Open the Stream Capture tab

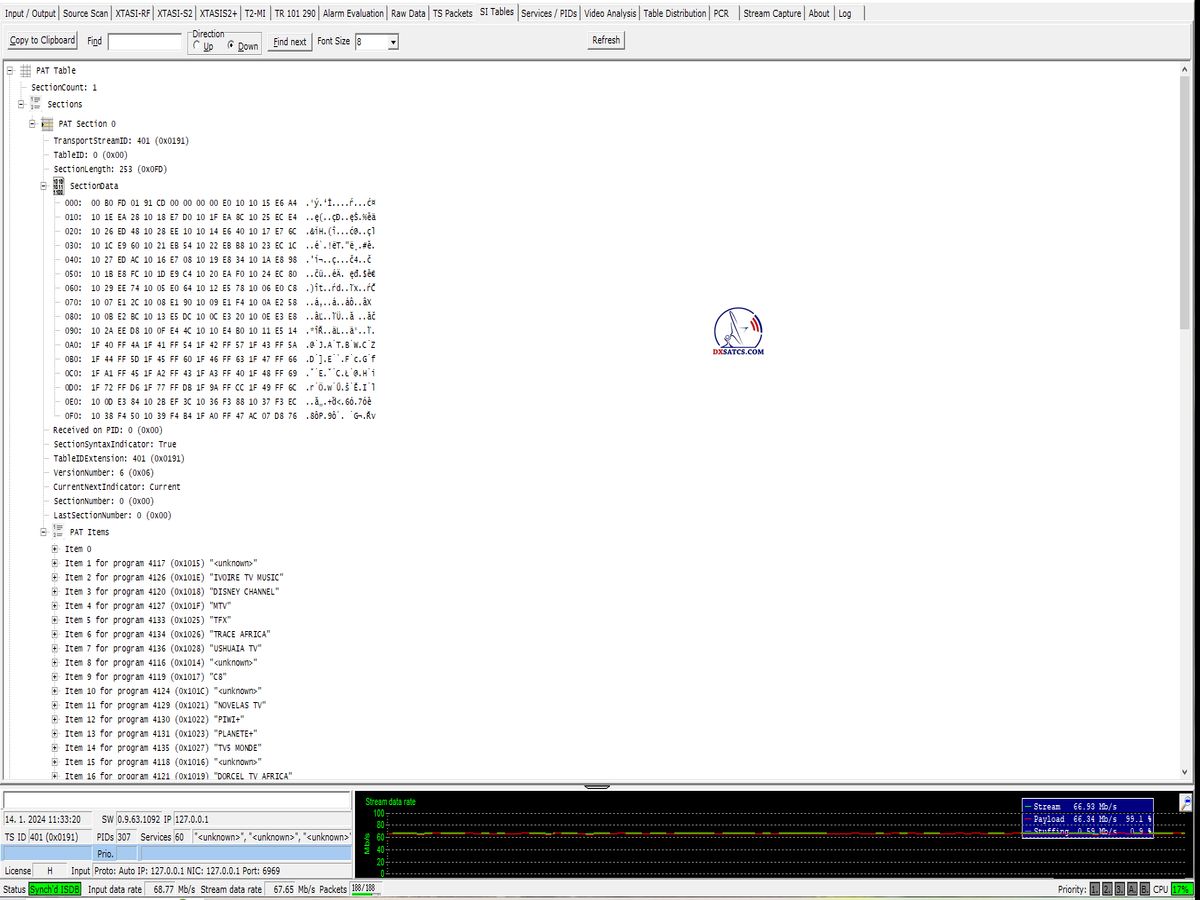point(772,13)
